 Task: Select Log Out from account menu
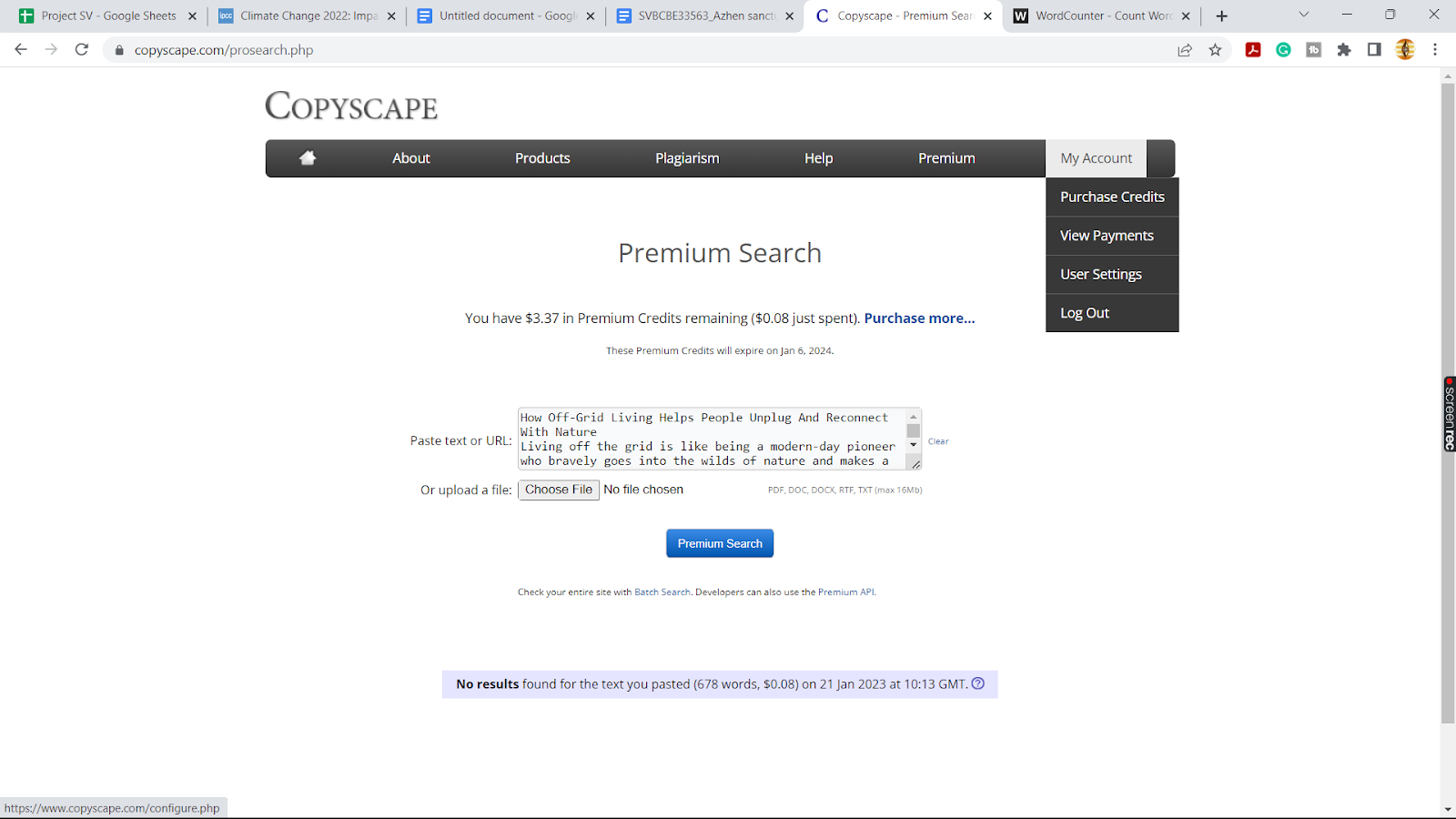(x=1112, y=313)
